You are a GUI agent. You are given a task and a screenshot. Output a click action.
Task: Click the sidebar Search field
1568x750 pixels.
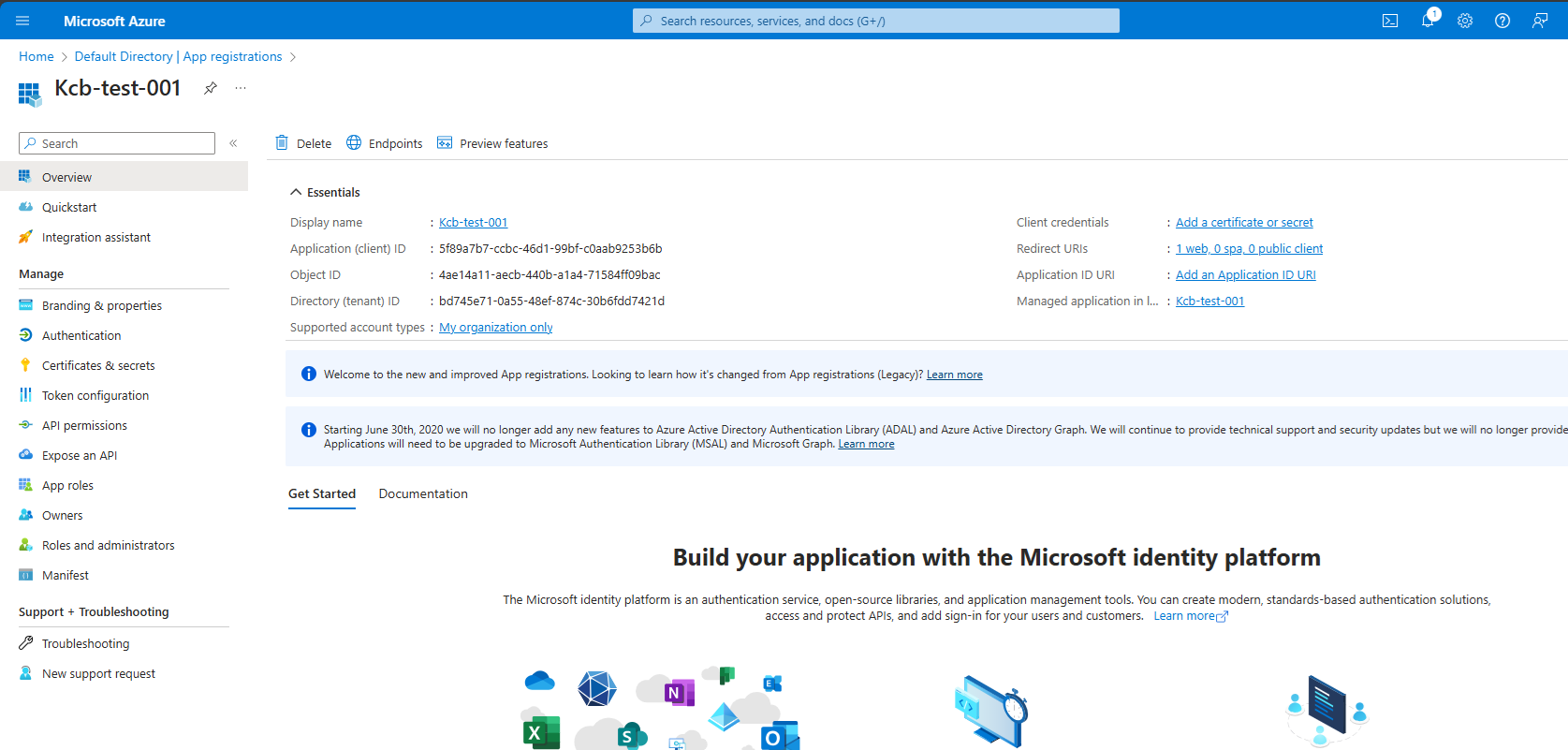point(117,143)
